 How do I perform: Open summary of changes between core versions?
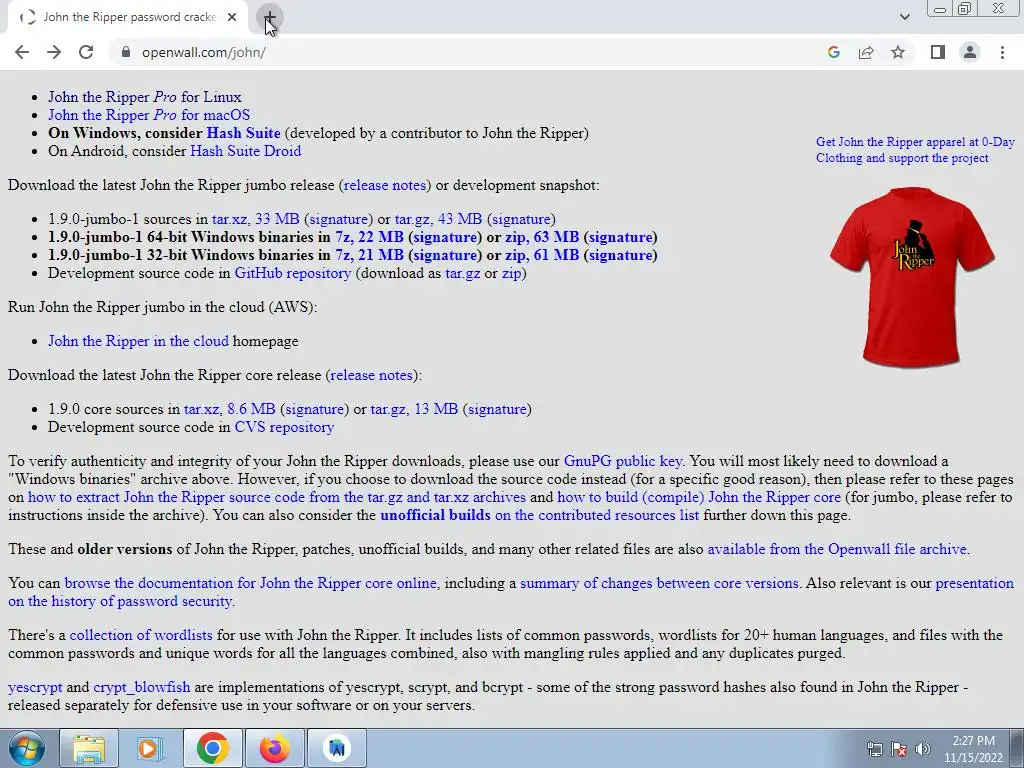tap(659, 583)
